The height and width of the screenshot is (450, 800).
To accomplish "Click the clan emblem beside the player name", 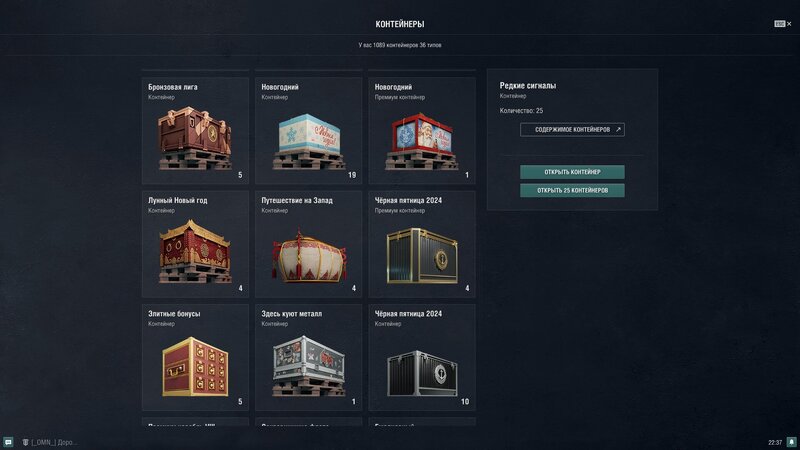I will 26,442.
